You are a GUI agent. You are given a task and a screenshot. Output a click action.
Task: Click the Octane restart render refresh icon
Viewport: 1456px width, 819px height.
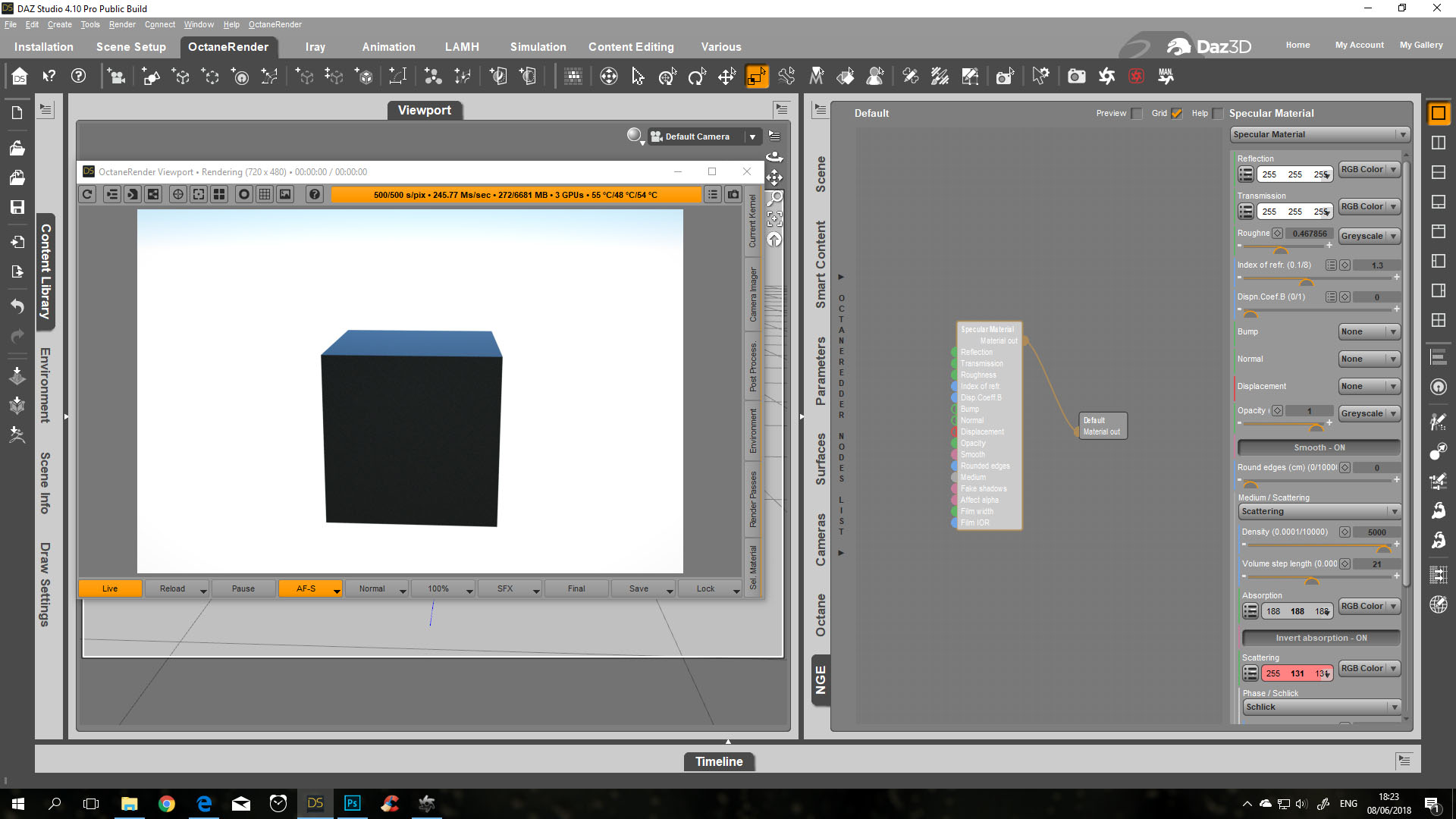point(88,195)
